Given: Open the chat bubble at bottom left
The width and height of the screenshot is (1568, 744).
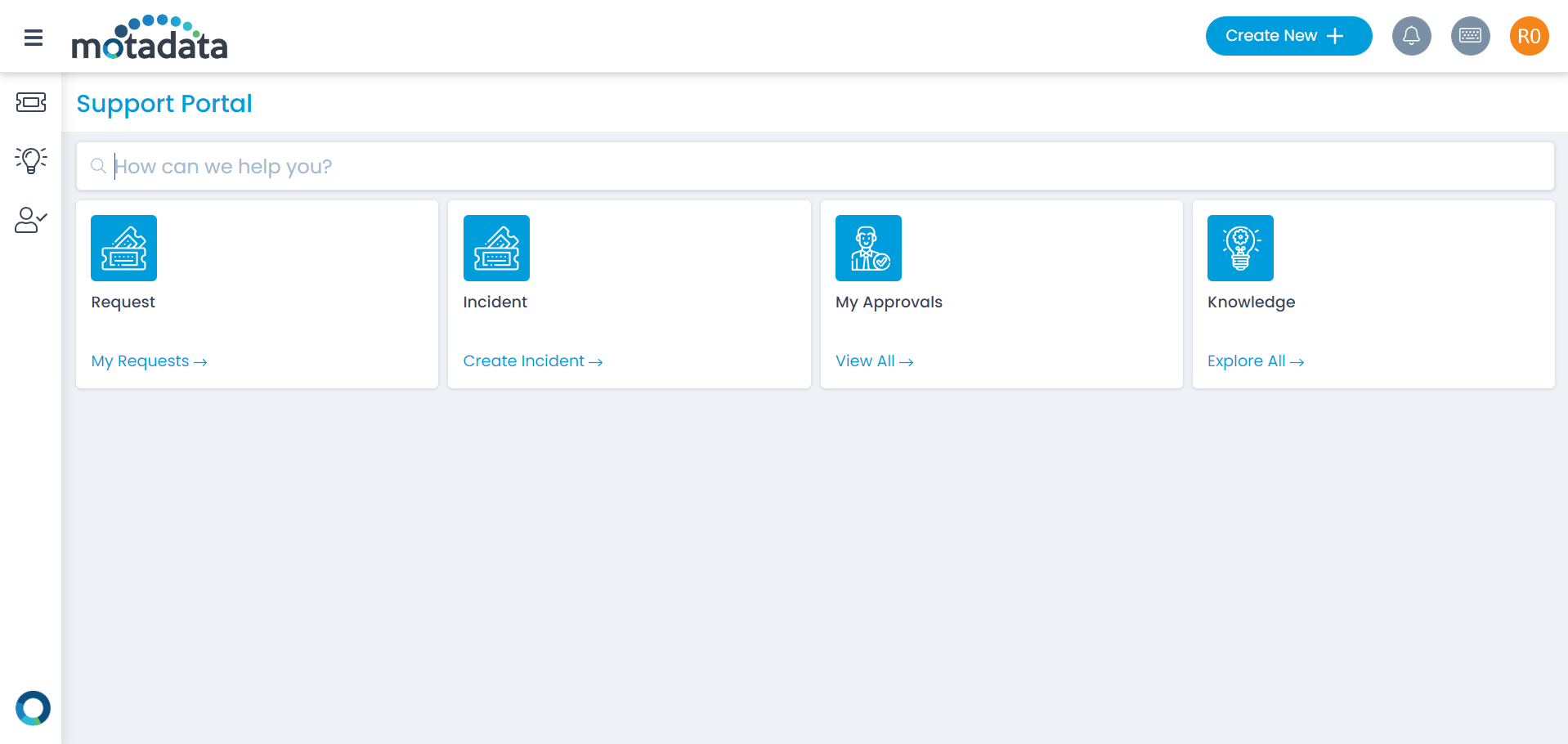Looking at the screenshot, I should (33, 708).
